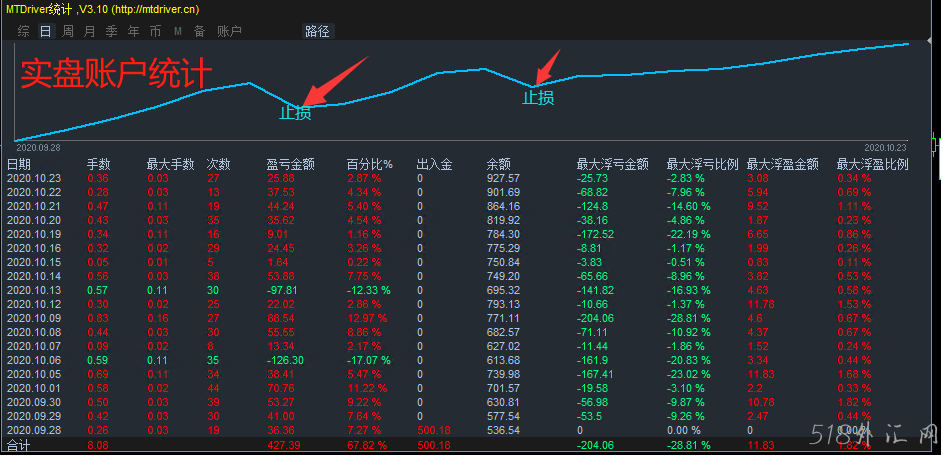This screenshot has width=943, height=457.
Task: Select the 2020.10.21 date row
Action: (35, 206)
